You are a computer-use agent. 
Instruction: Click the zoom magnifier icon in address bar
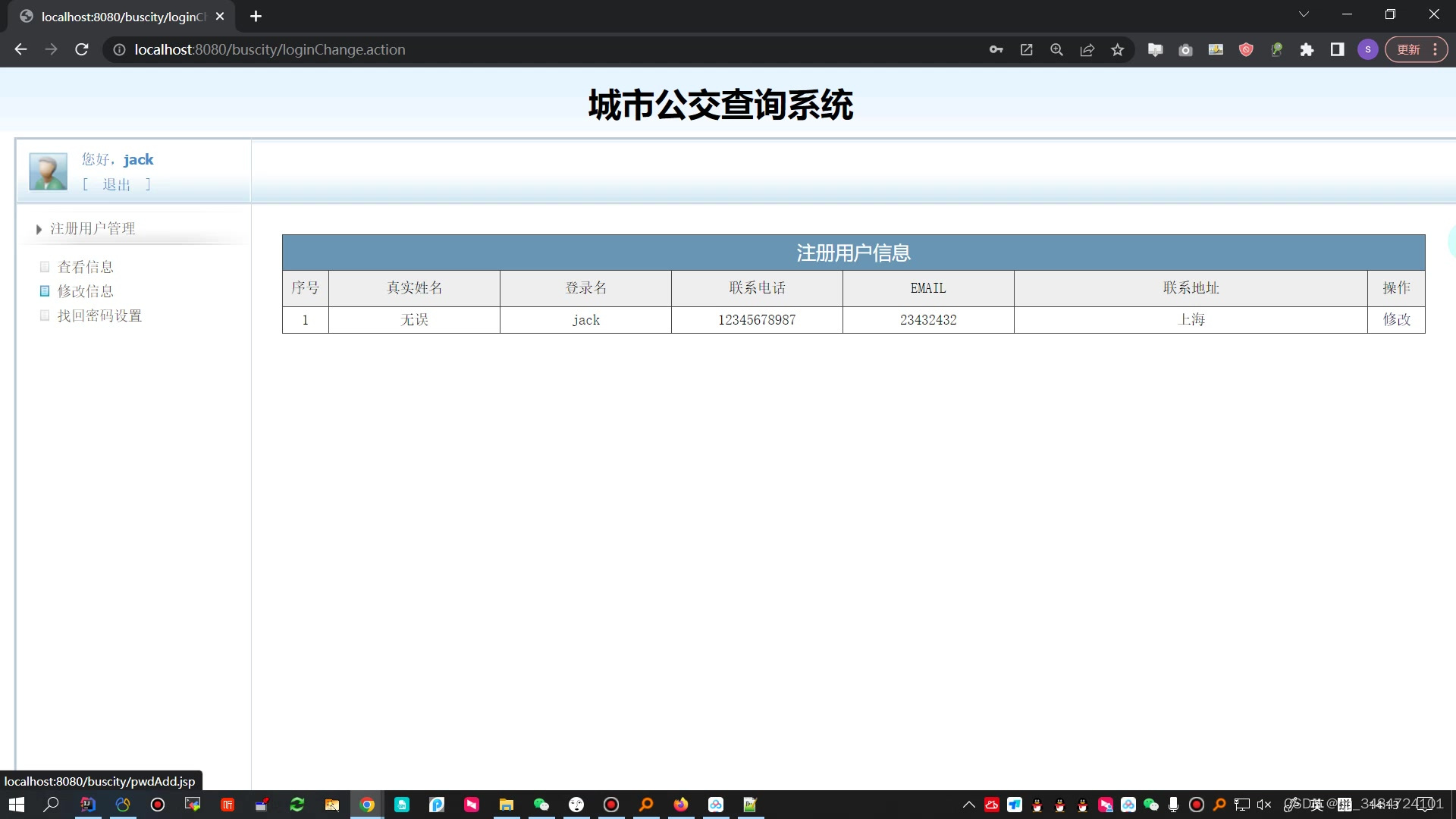[x=1056, y=49]
